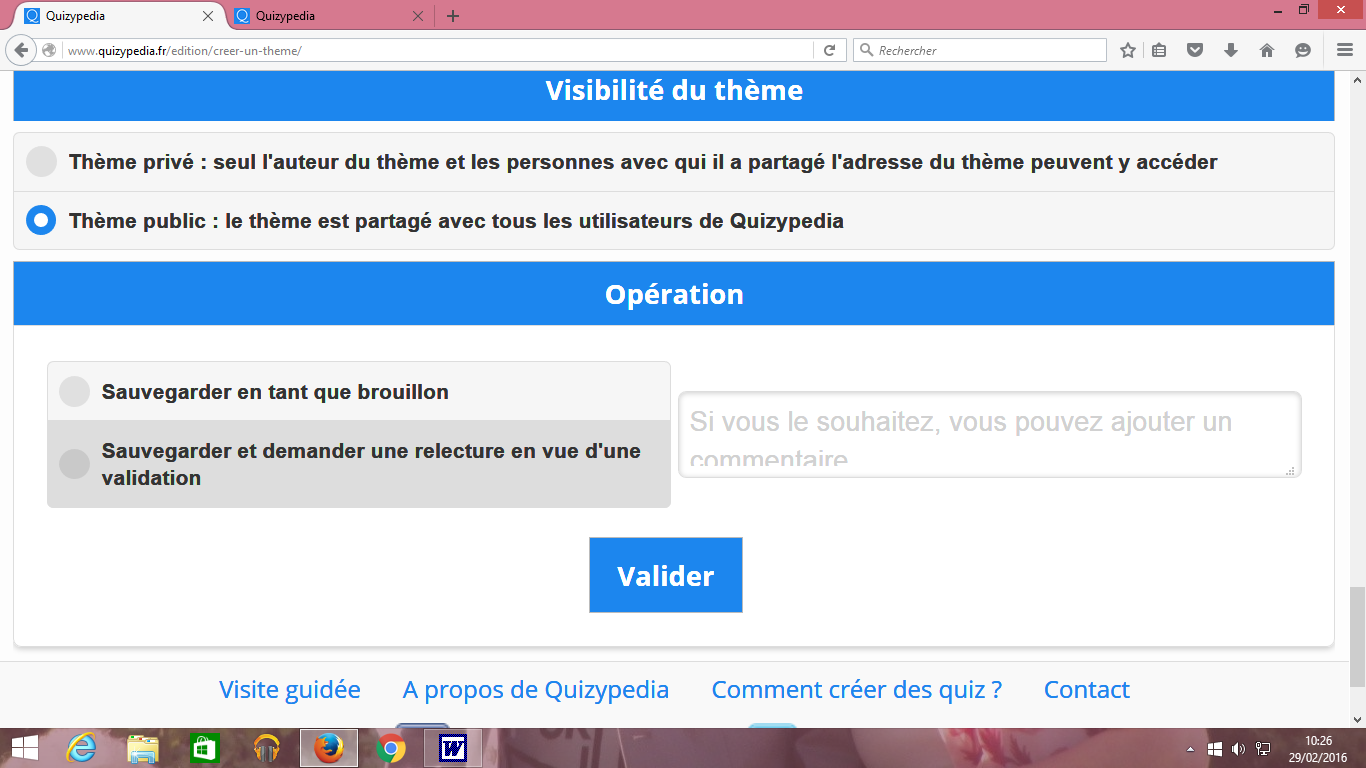Reload the page with the refresh icon
The width and height of the screenshot is (1366, 768).
coord(829,50)
